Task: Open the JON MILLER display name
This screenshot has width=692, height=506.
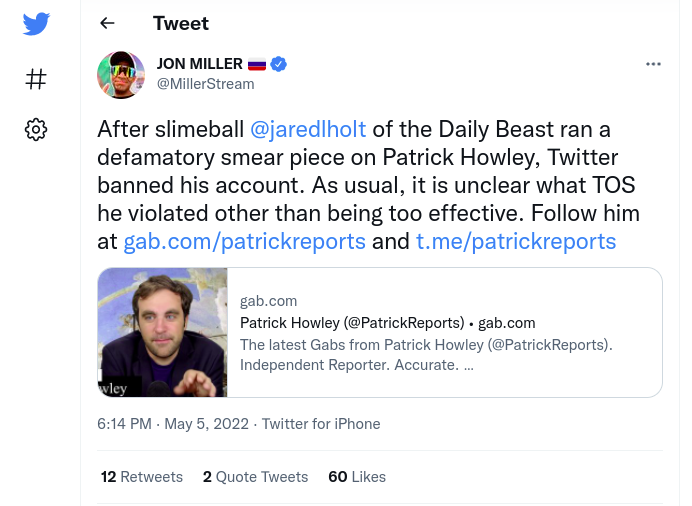Action: (199, 64)
